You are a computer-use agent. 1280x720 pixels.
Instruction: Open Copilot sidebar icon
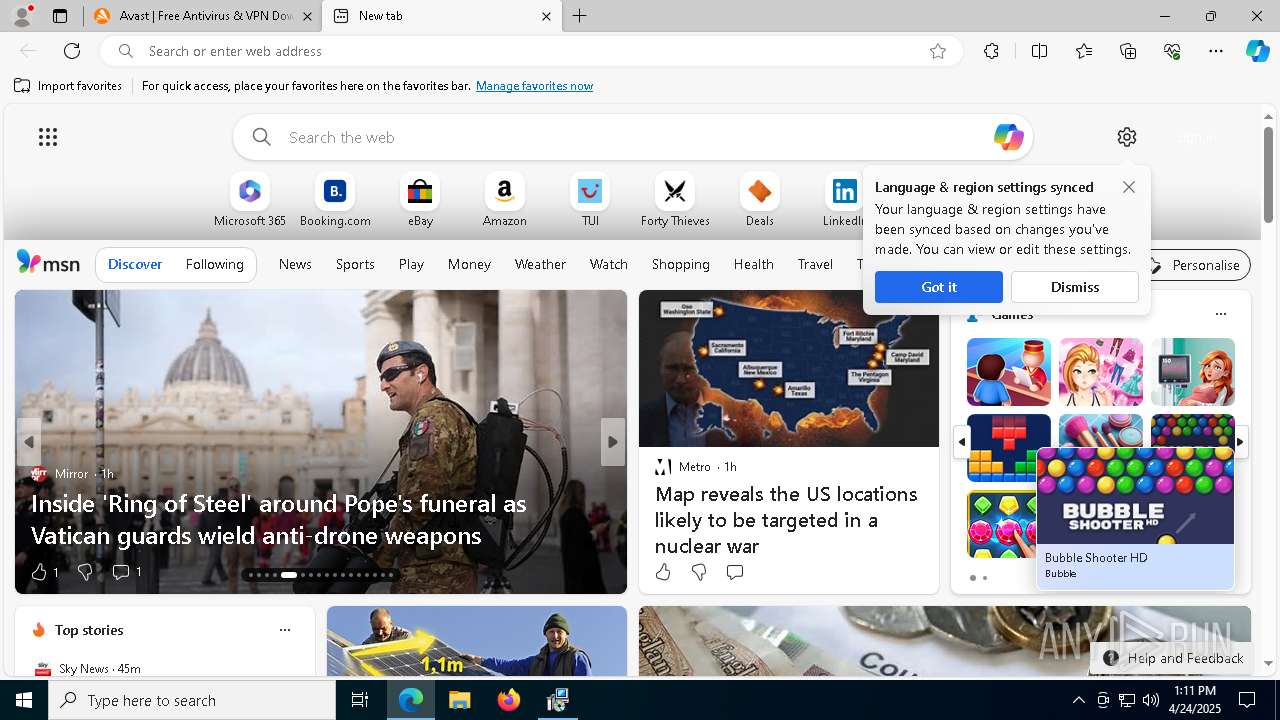pos(1257,51)
